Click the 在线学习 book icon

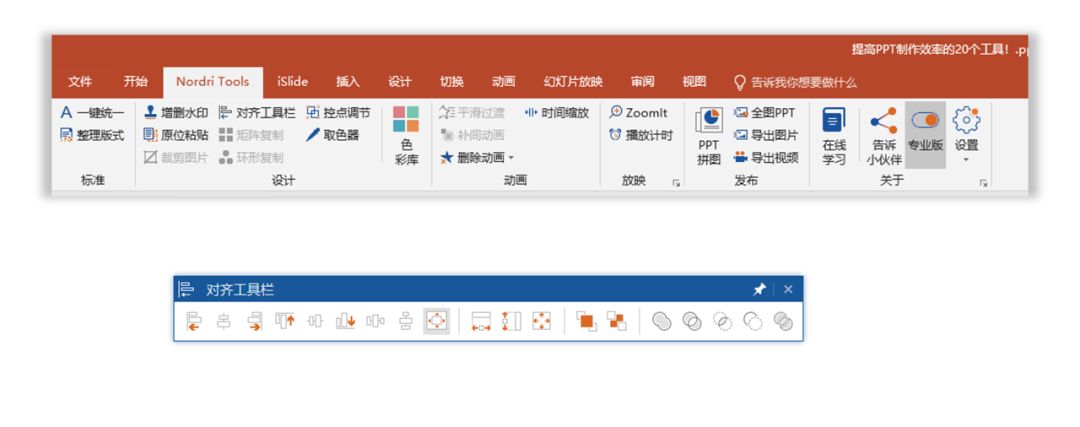(x=834, y=133)
